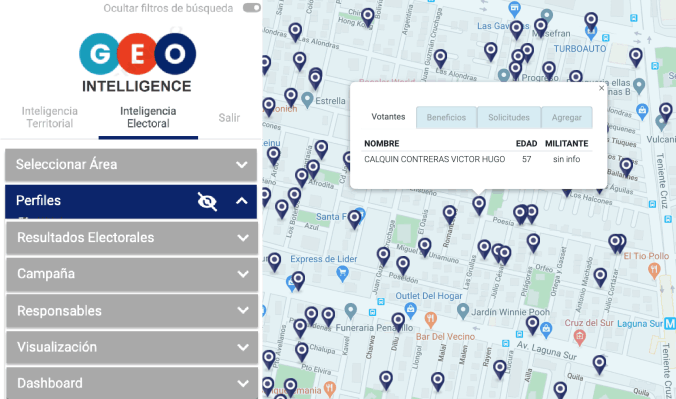Close the voter info popup
676x399 pixels.
(601, 88)
